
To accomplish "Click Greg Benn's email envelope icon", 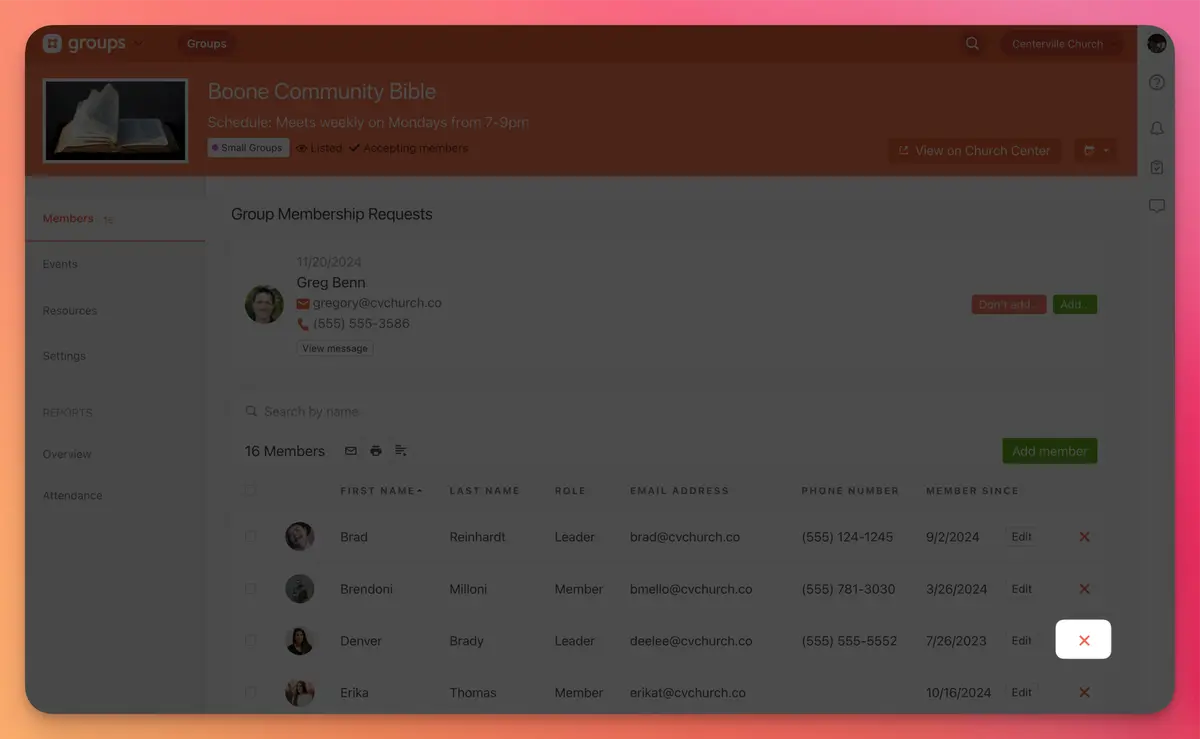I will point(303,303).
